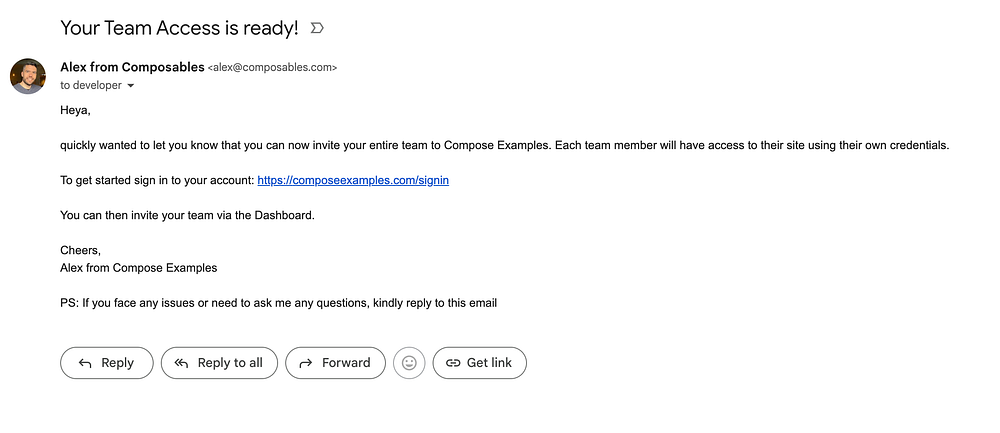Click the 'Cheers,' sign-off line
The height and width of the screenshot is (433, 1000).
coord(80,250)
